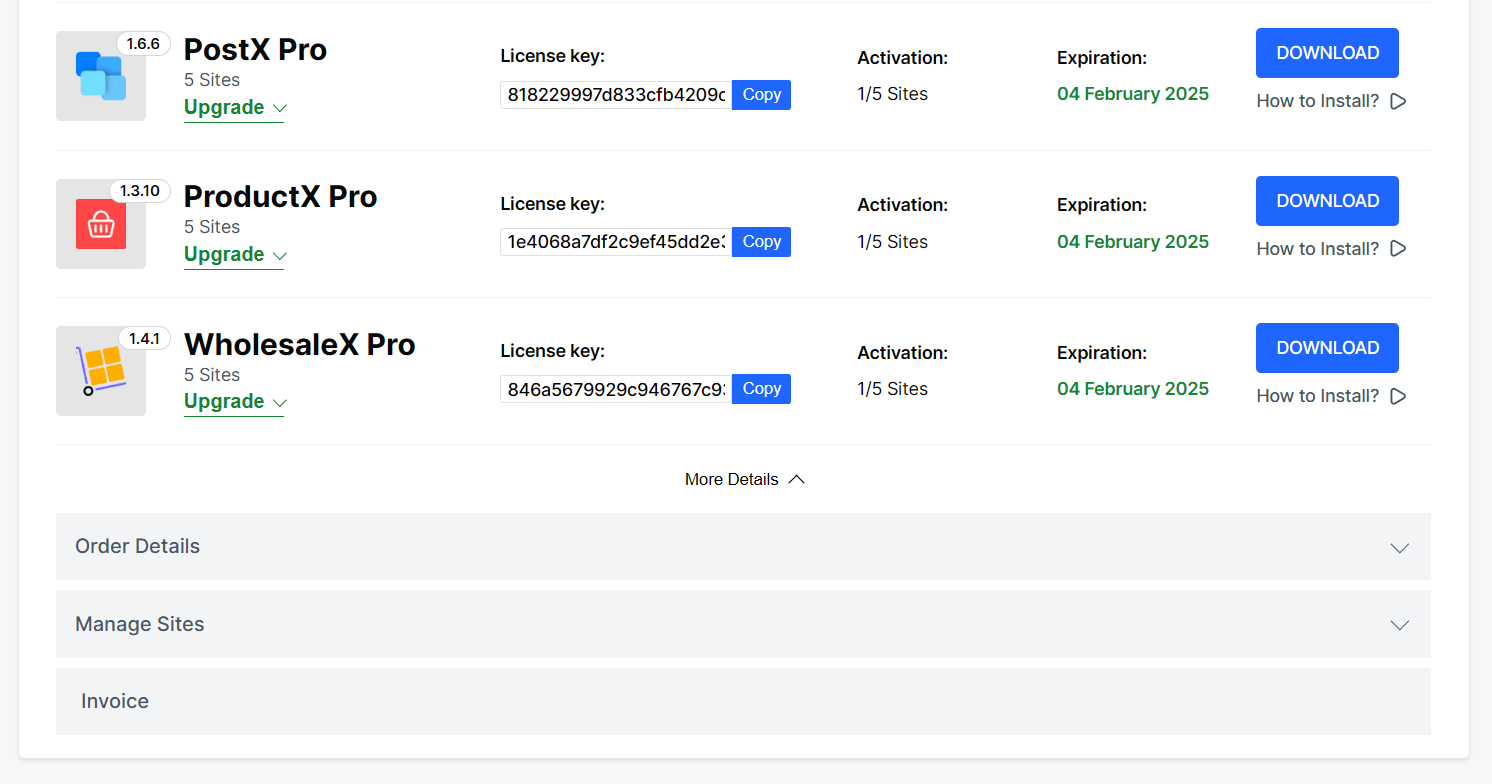Click the WholesaleX Pro trolley icon
Screen dimensions: 1492x784
coord(100,371)
